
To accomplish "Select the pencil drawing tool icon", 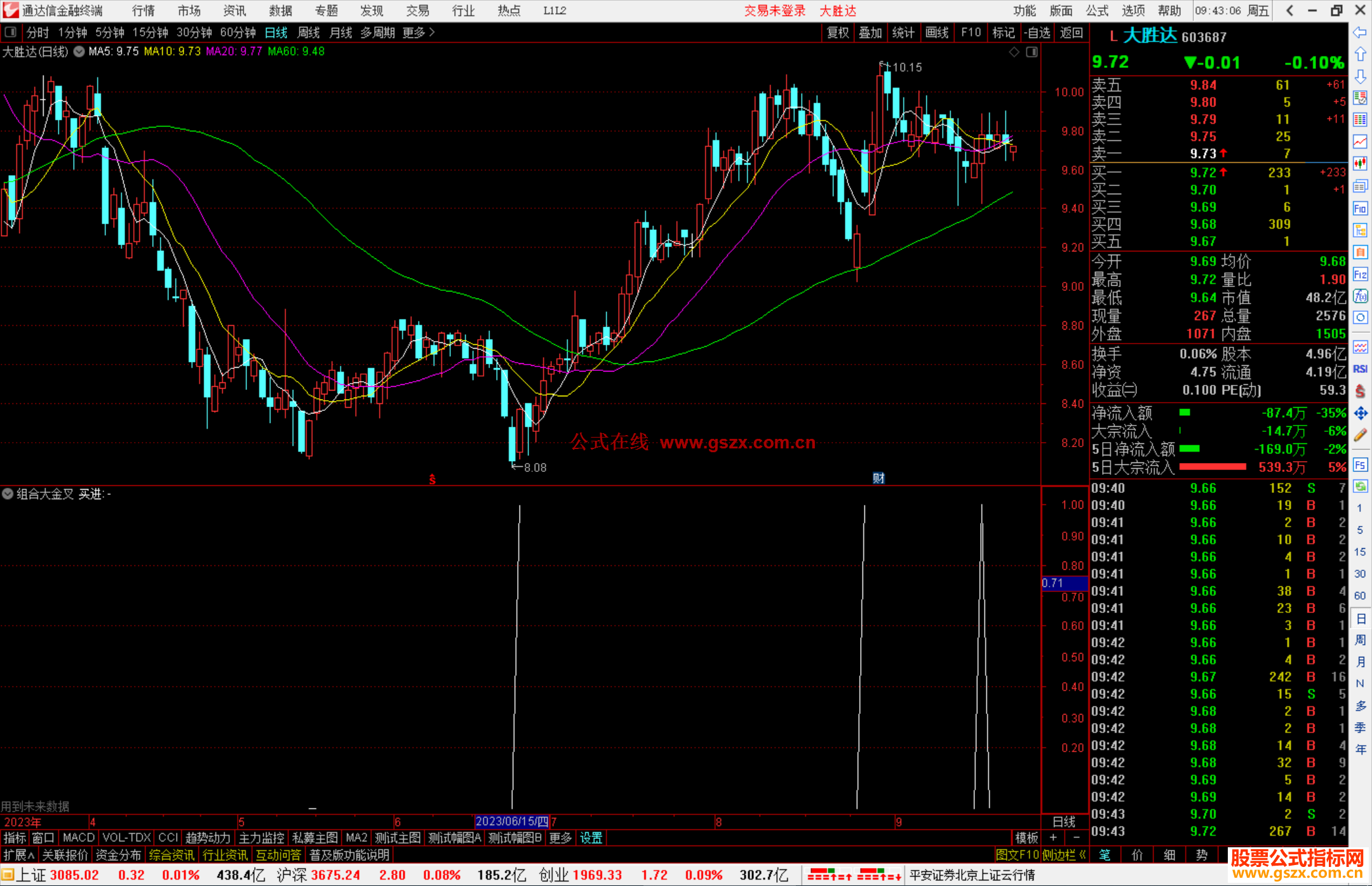I will click(x=1360, y=435).
